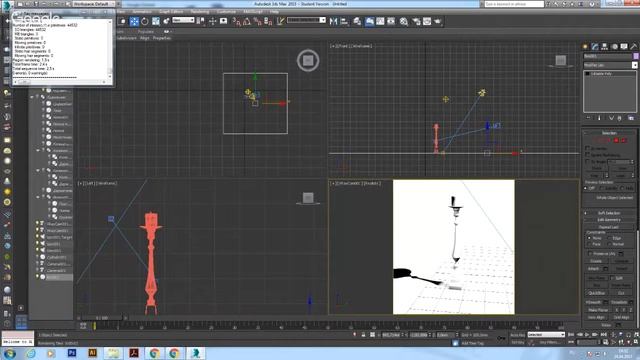Click the Repeat Last button

click(609, 227)
